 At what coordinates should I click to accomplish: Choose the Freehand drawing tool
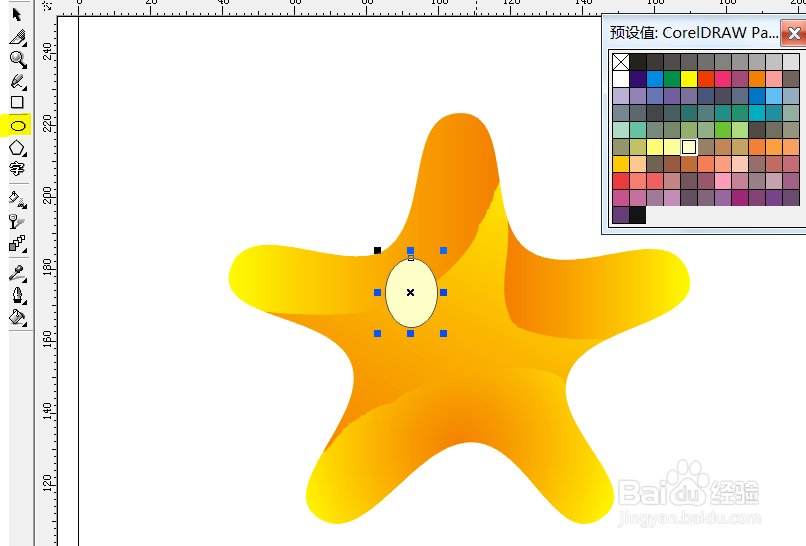point(18,82)
